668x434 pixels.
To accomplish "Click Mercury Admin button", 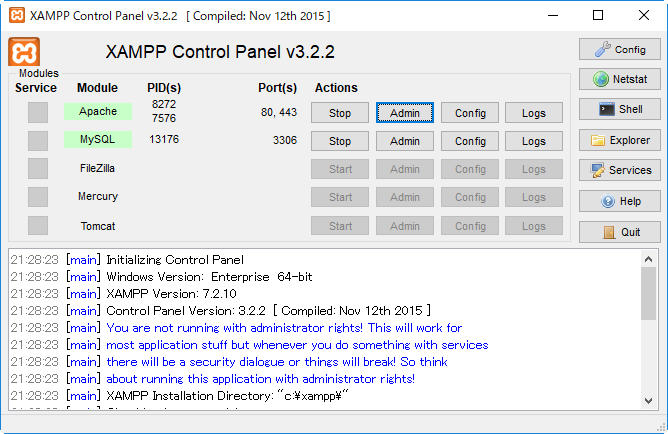I will pyautogui.click(x=405, y=197).
